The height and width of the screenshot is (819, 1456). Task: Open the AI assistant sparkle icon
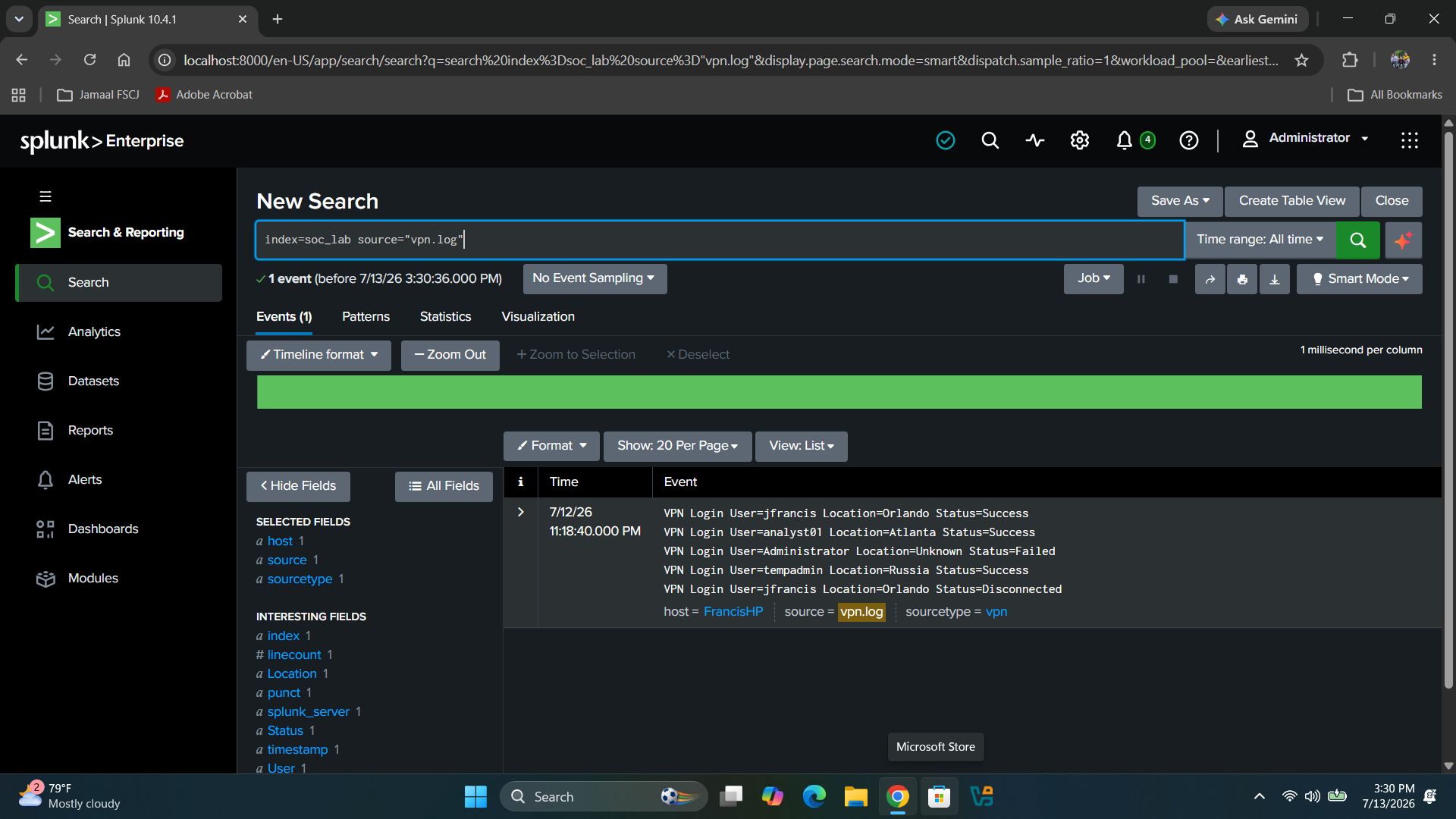(1403, 240)
